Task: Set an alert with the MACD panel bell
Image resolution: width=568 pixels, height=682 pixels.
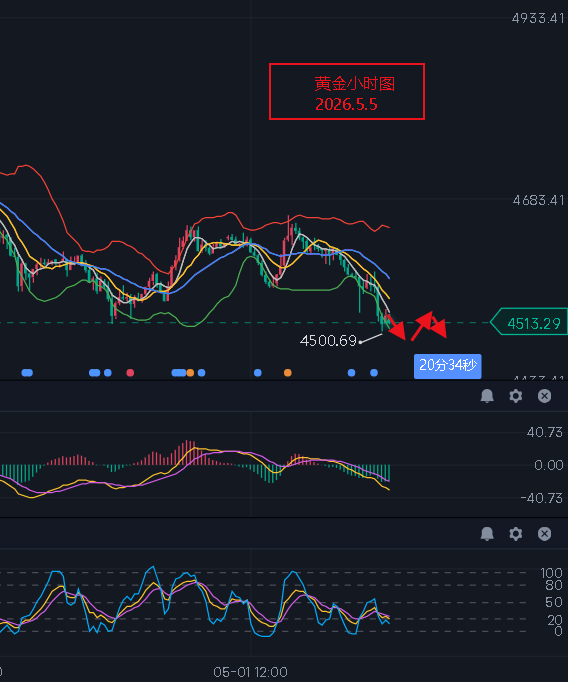Action: 487,396
